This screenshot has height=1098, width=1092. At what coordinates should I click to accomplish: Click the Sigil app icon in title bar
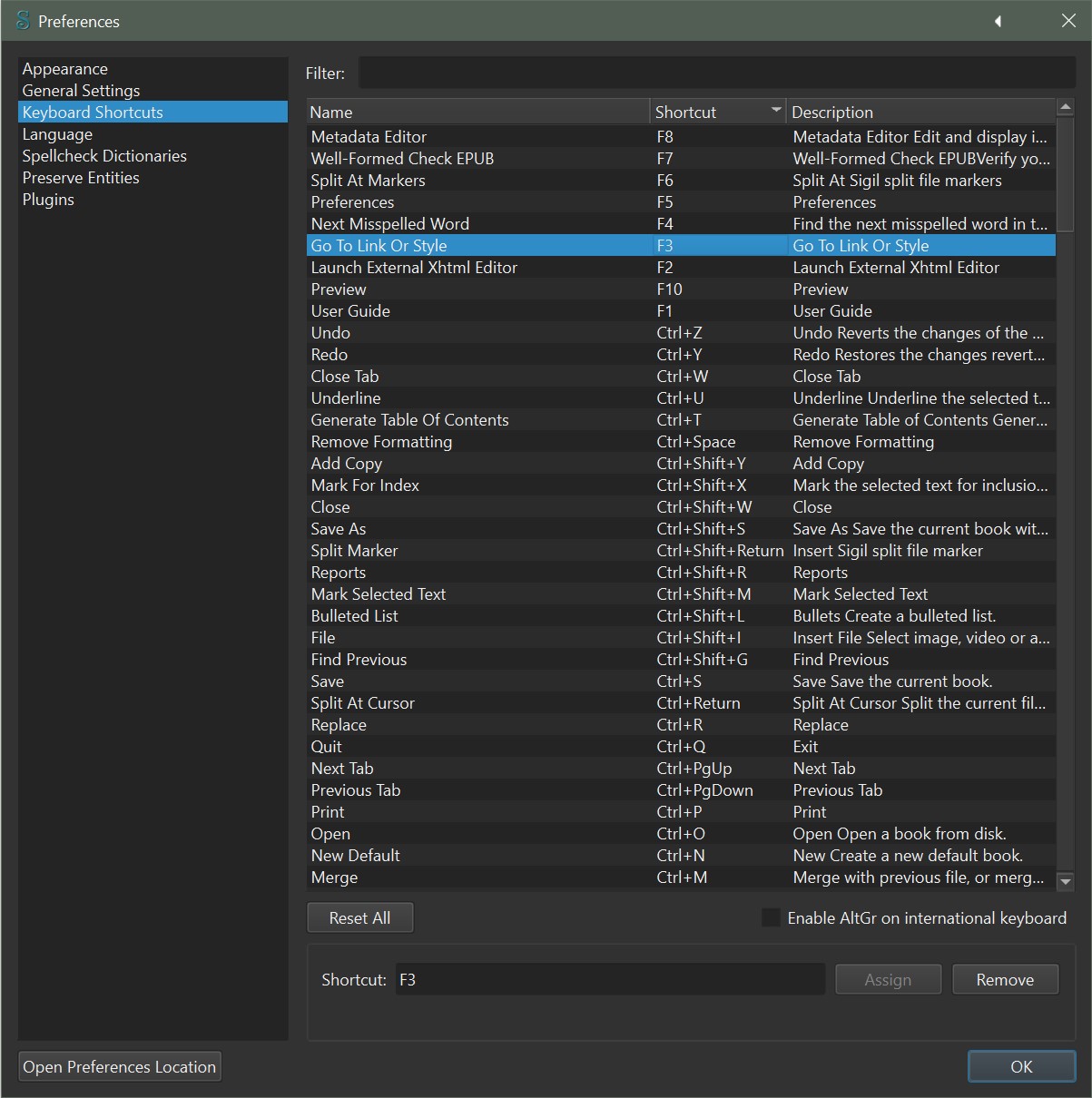click(x=23, y=21)
